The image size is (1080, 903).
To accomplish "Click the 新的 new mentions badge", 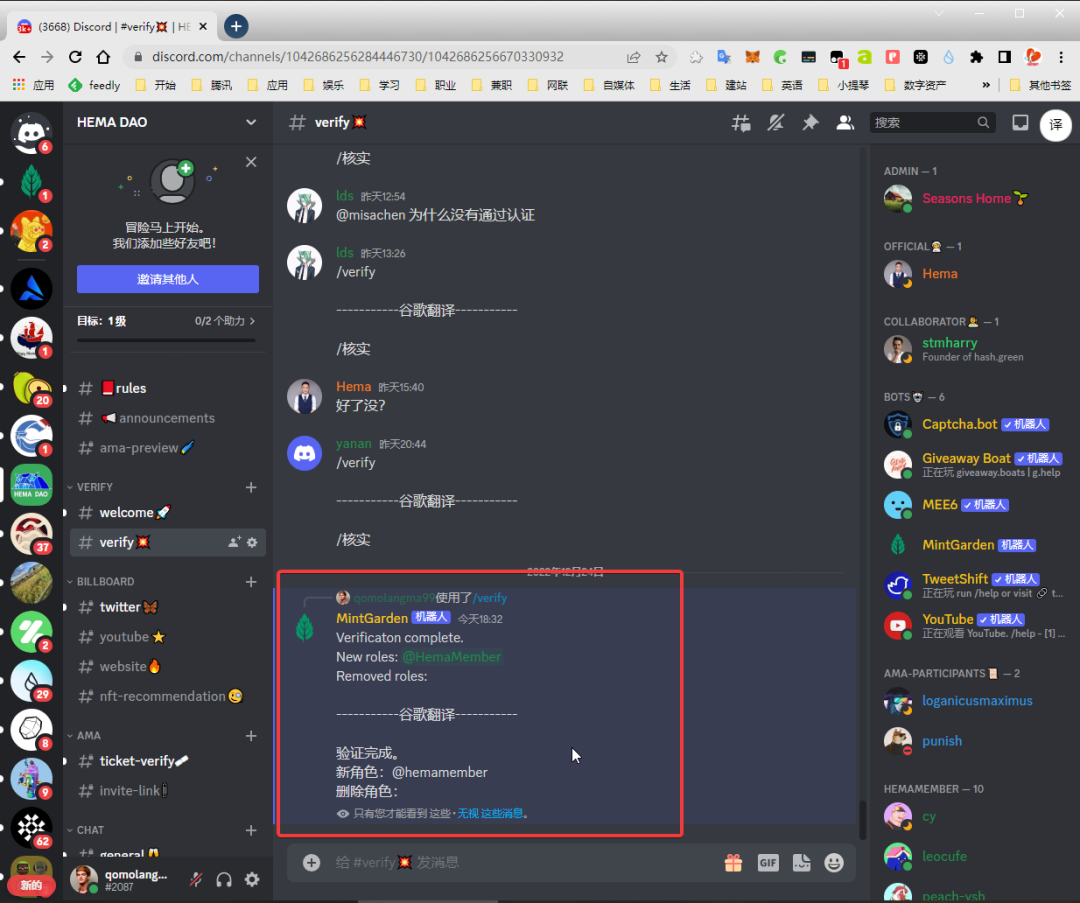I will tap(31, 886).
